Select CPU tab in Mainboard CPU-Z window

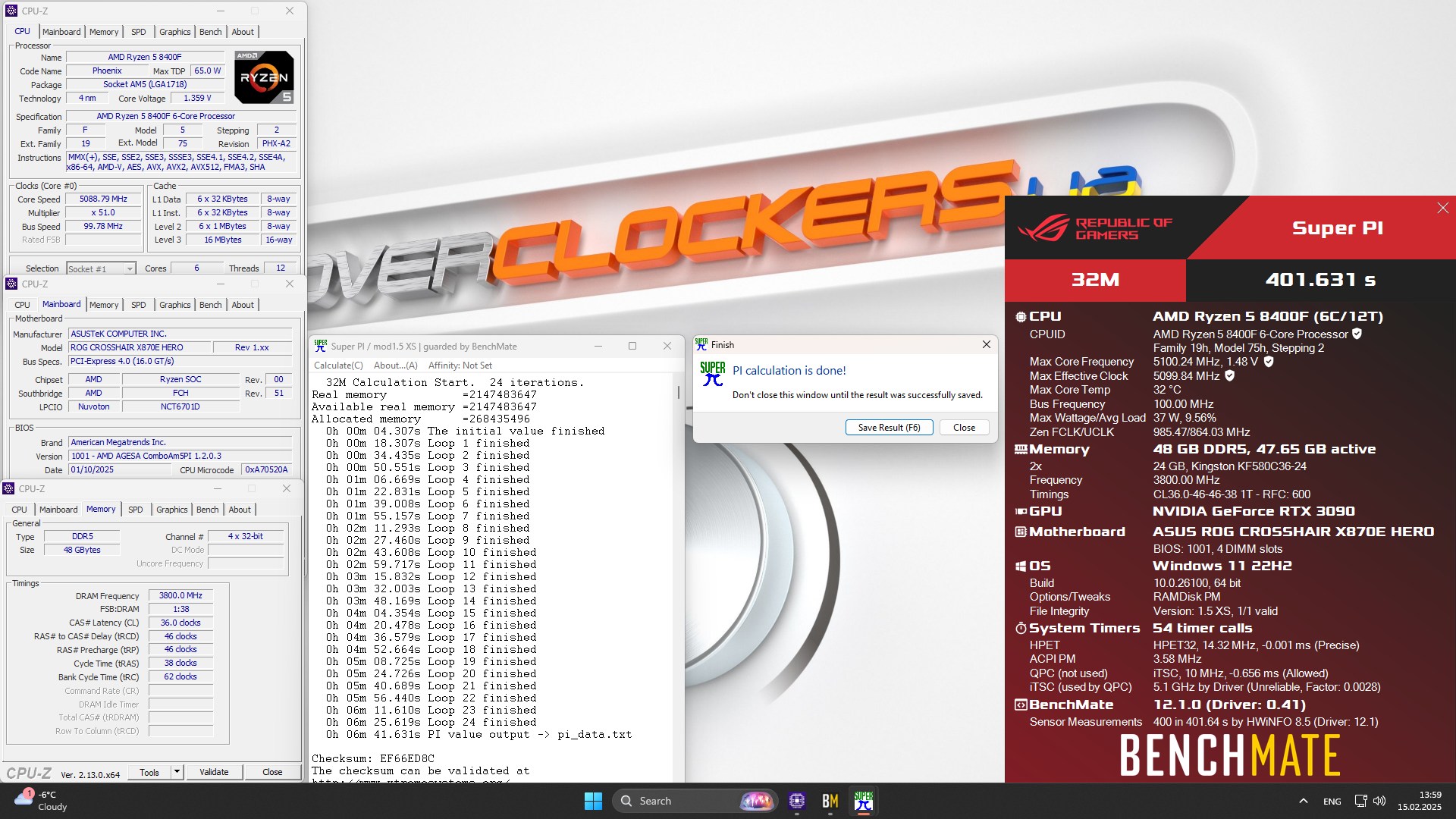click(x=23, y=305)
